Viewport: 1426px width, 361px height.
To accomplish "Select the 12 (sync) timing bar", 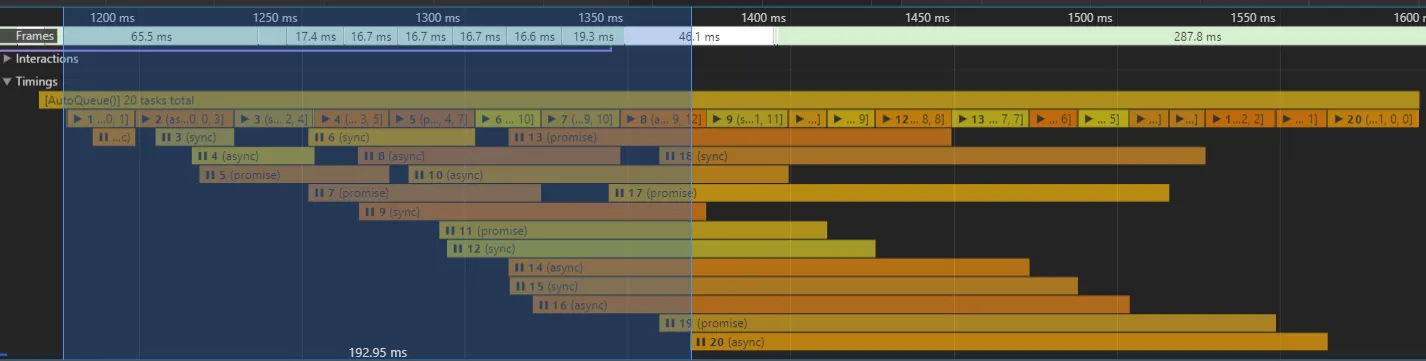I will 661,249.
